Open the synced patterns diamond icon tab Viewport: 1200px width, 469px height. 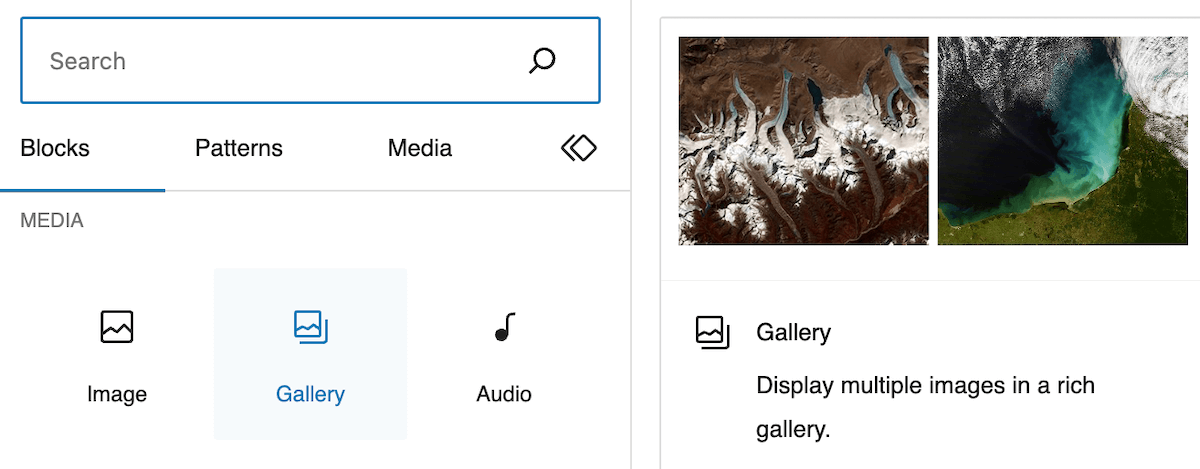tap(578, 149)
